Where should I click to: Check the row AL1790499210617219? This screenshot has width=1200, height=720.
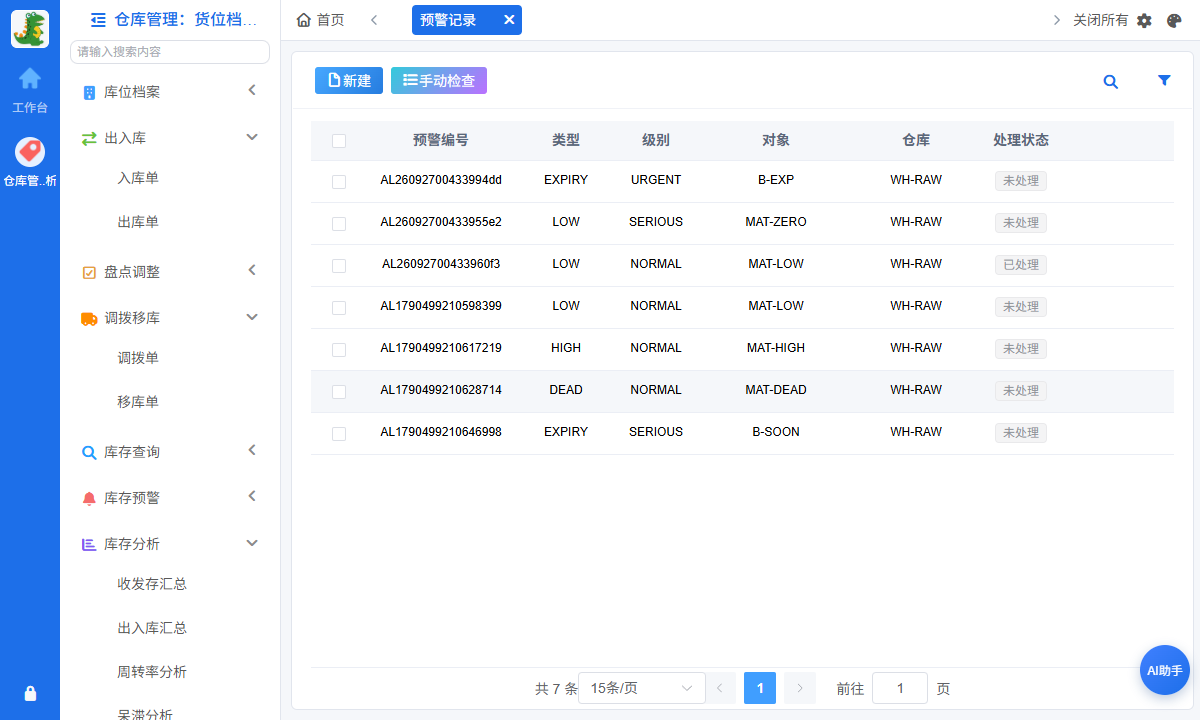pyautogui.click(x=339, y=350)
